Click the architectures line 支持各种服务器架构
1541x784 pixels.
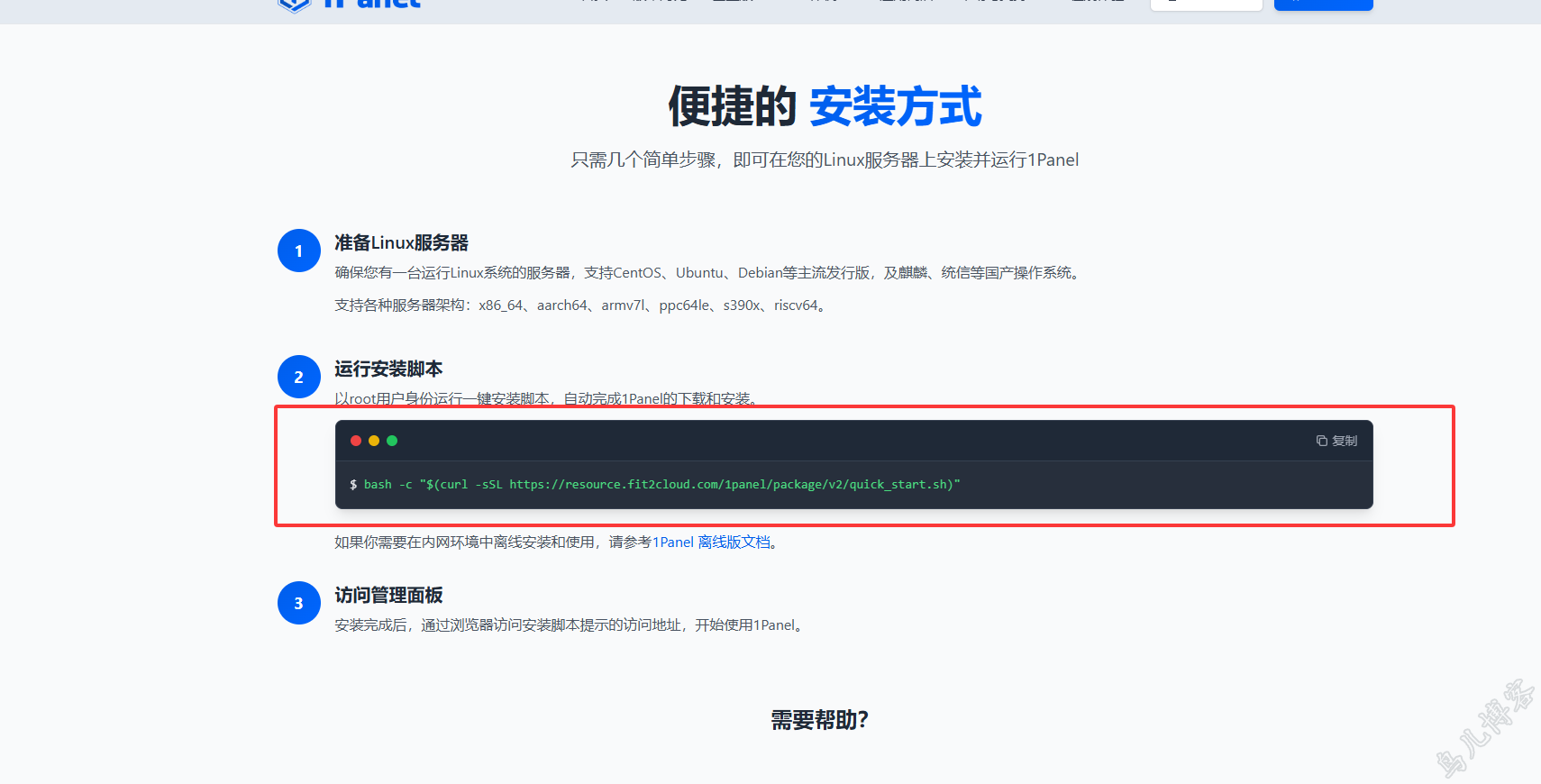(583, 305)
